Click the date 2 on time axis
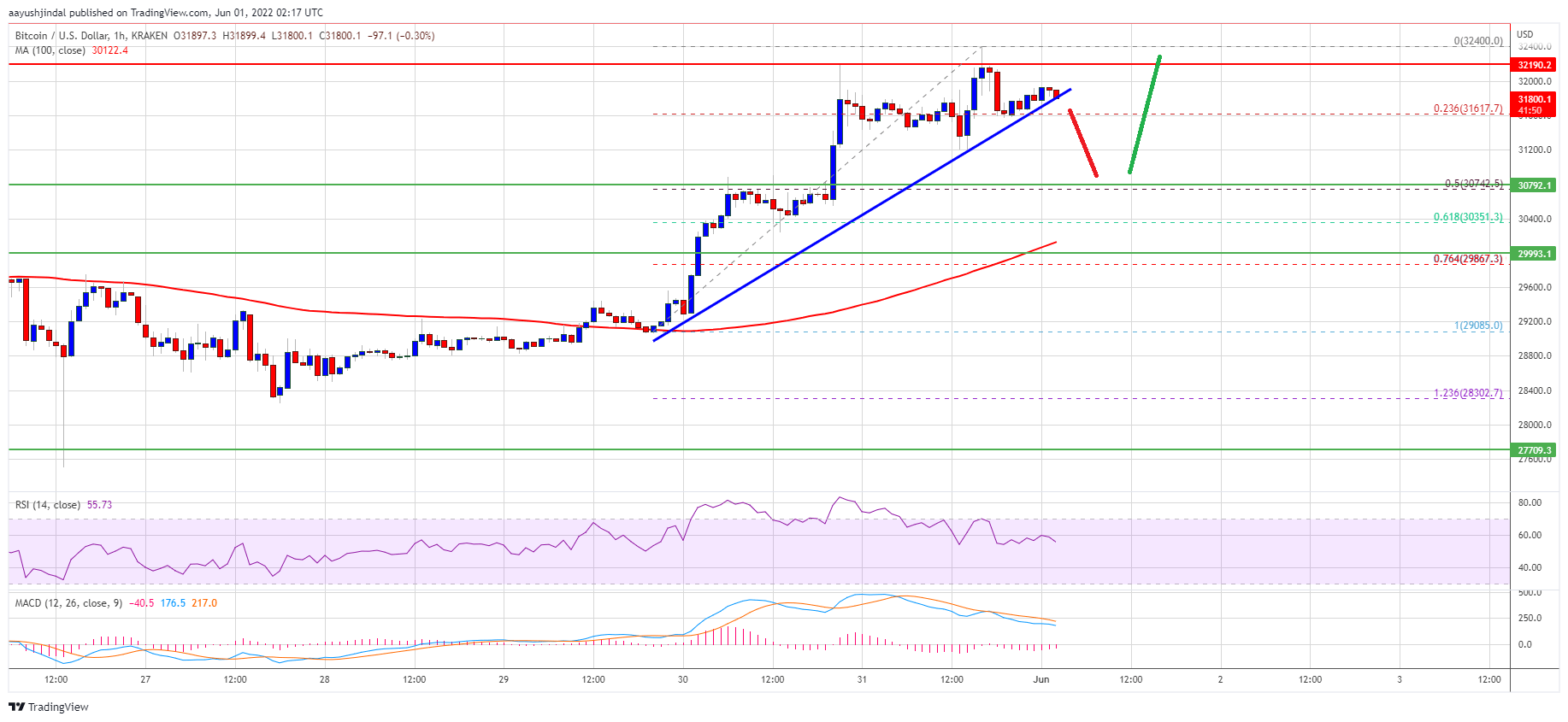 (x=1220, y=680)
